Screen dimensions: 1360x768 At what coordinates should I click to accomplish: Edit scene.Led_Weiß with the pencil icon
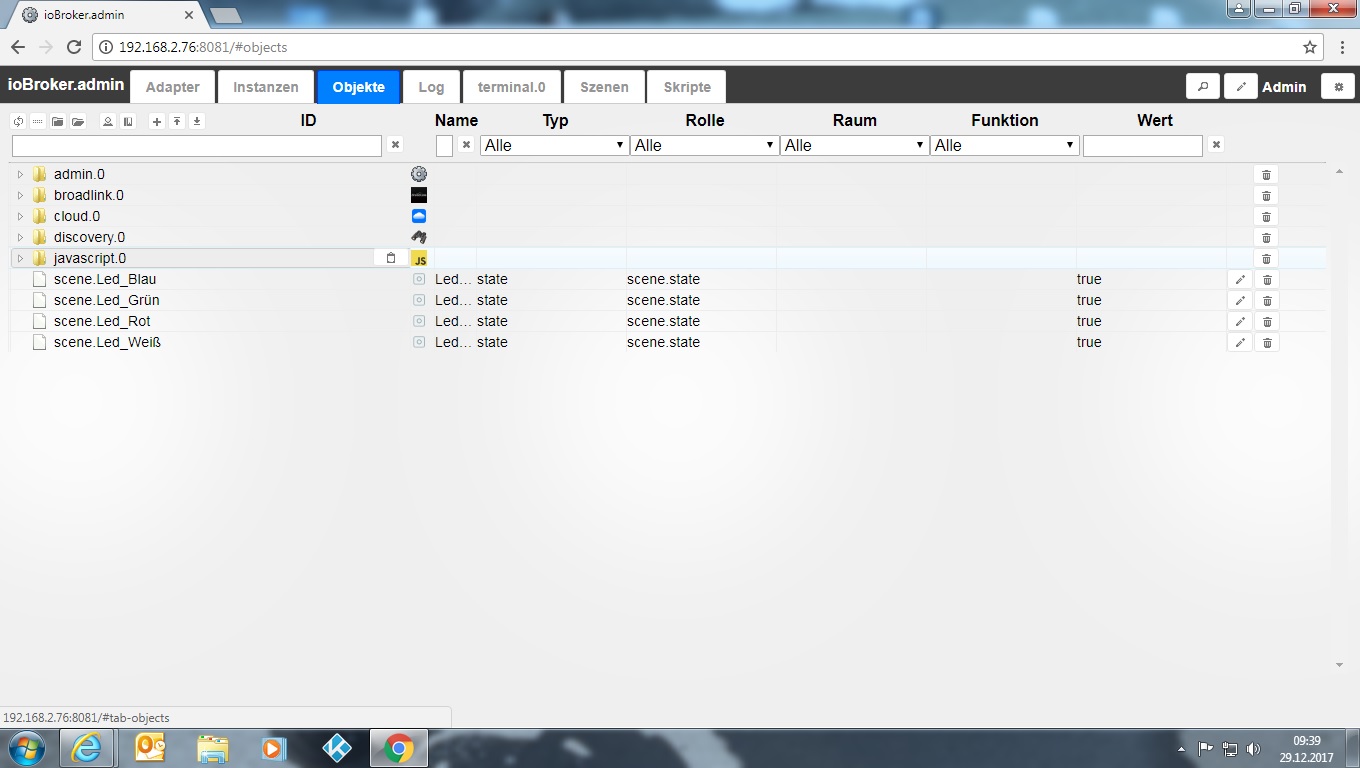[1240, 343]
